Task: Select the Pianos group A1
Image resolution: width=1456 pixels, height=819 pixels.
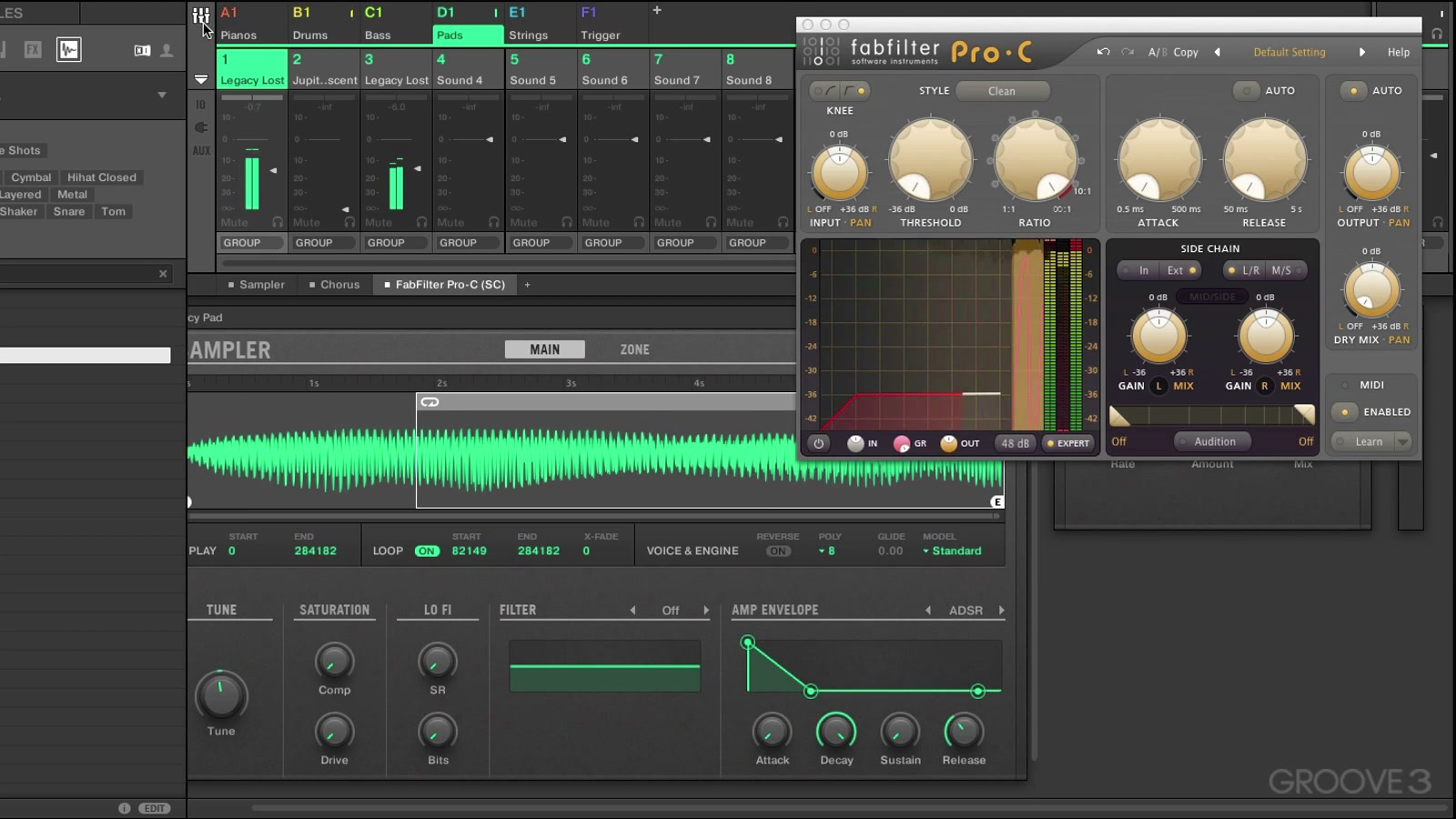Action: pyautogui.click(x=250, y=24)
